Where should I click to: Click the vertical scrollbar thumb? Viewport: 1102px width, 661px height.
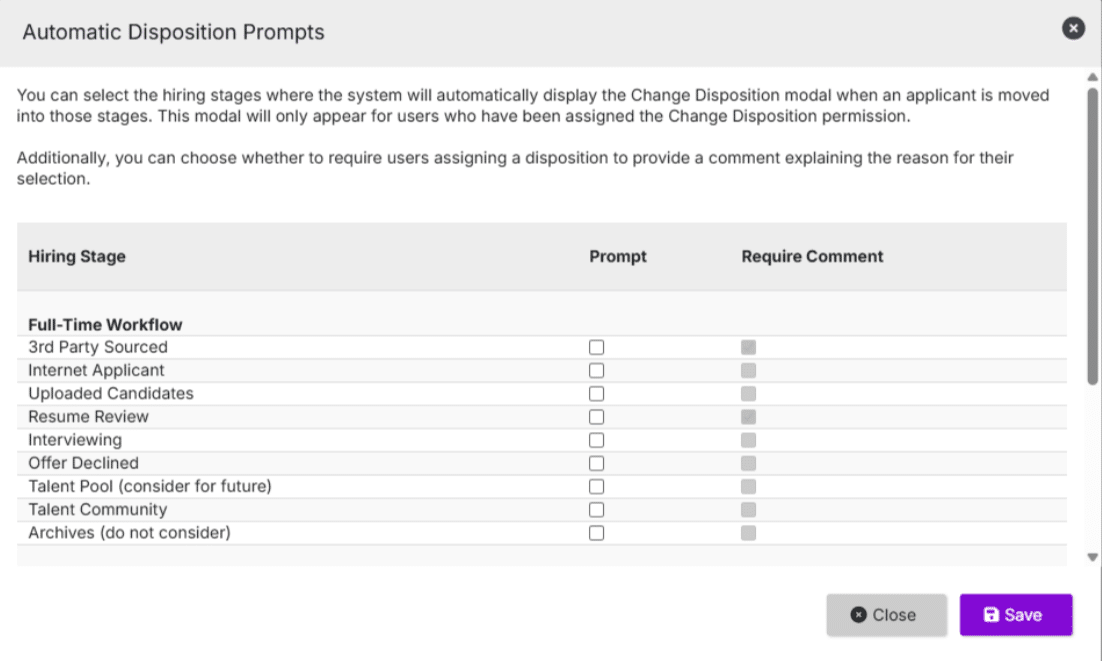[x=1092, y=235]
